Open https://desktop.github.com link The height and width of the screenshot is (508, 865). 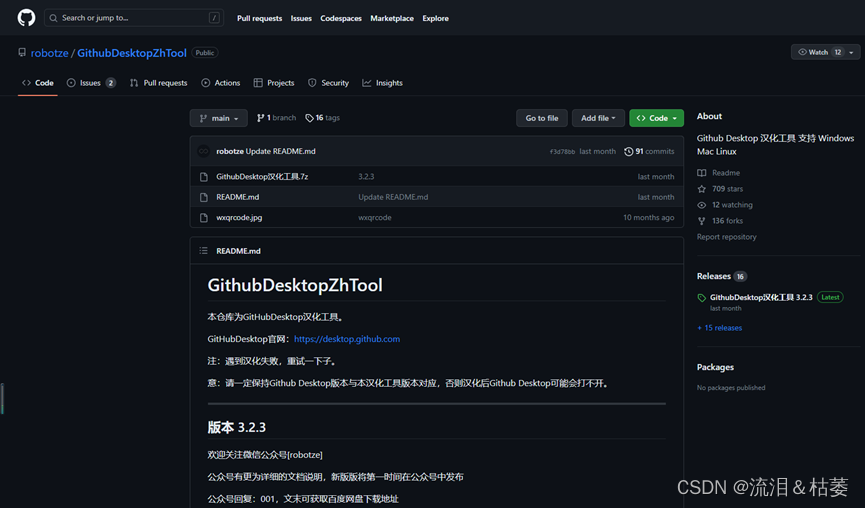tap(347, 339)
